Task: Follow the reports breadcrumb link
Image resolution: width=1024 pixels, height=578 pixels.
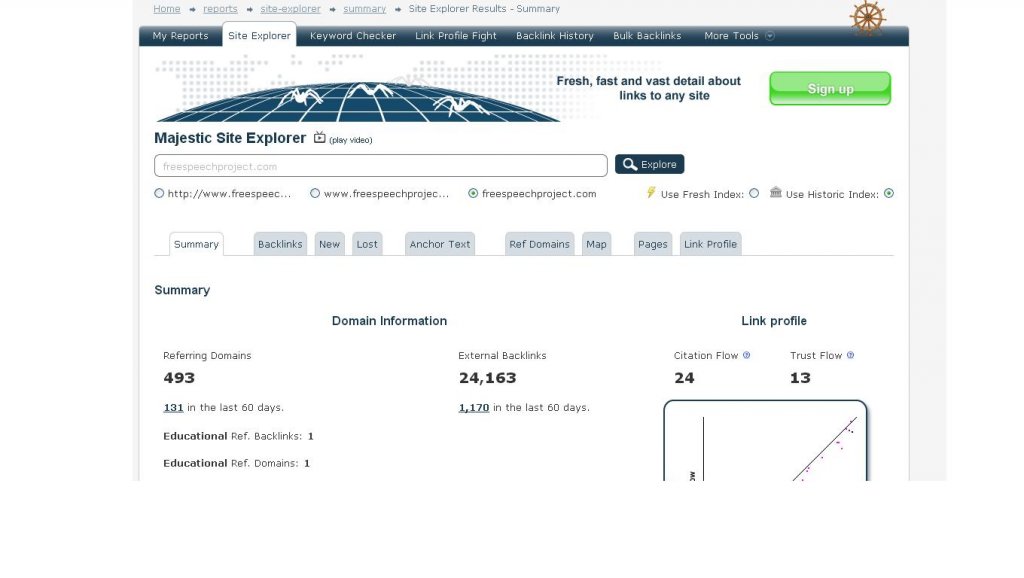Action: [x=220, y=9]
